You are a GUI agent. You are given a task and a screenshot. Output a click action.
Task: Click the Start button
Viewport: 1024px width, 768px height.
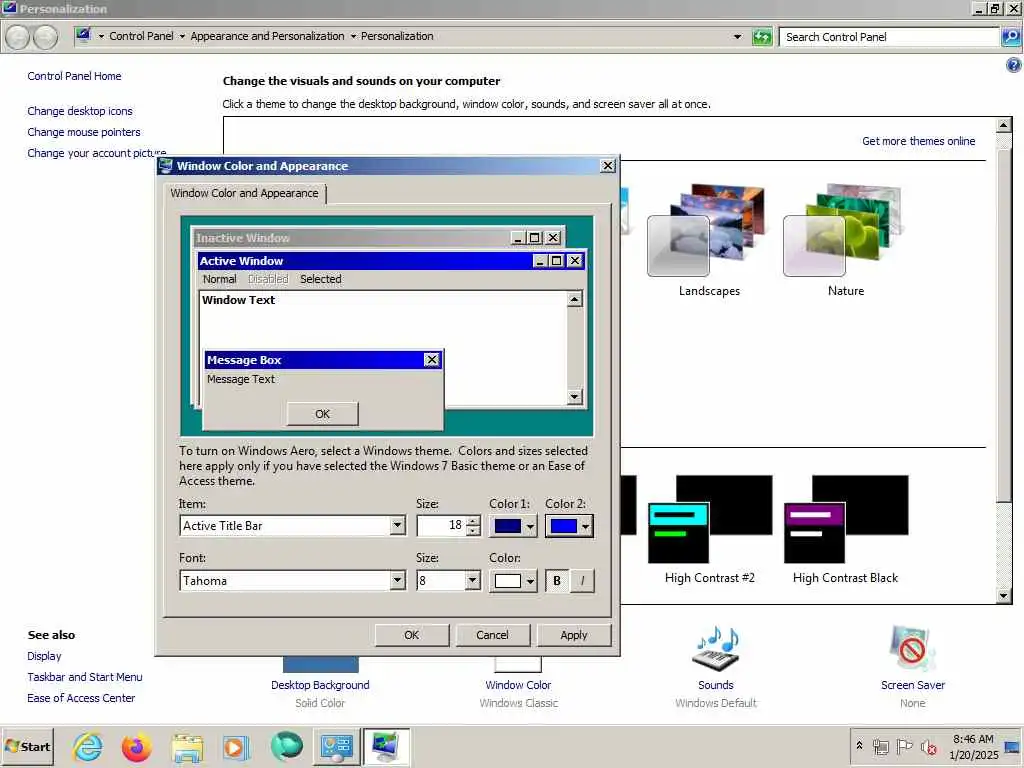pyautogui.click(x=27, y=746)
